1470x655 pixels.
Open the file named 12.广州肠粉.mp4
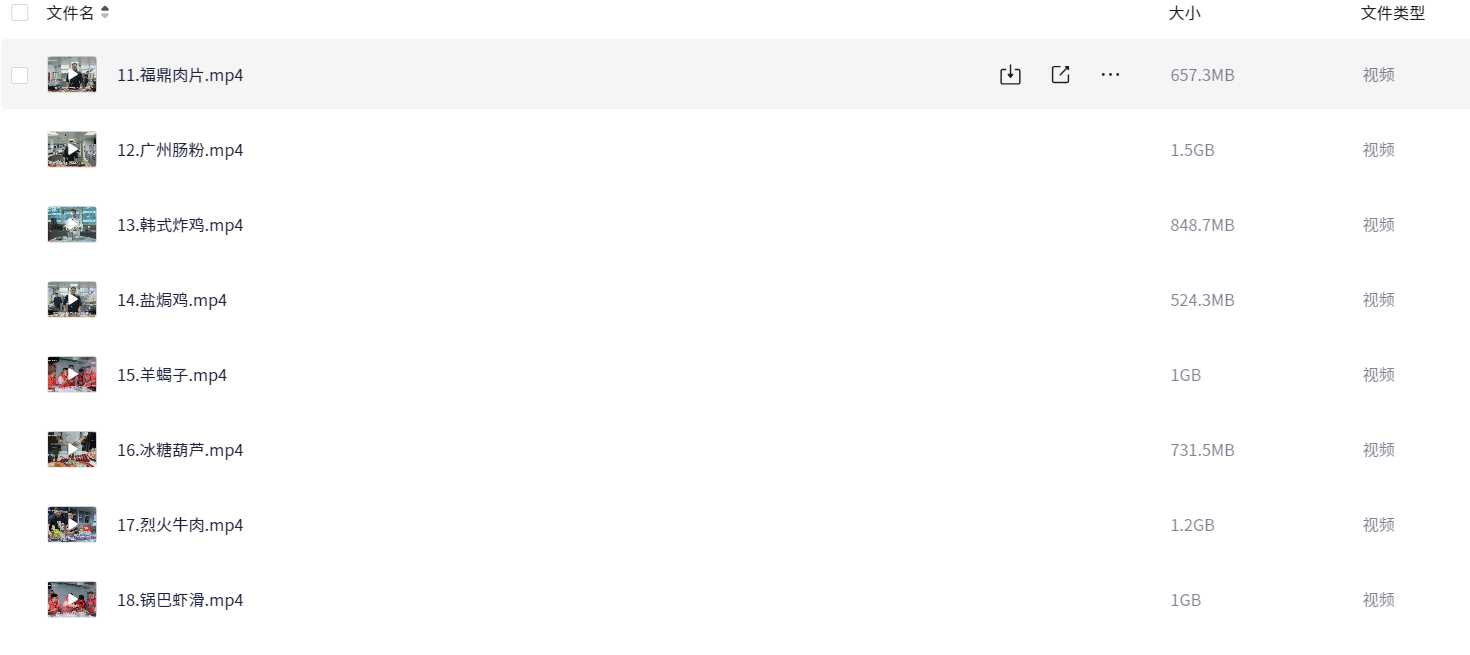(x=180, y=150)
